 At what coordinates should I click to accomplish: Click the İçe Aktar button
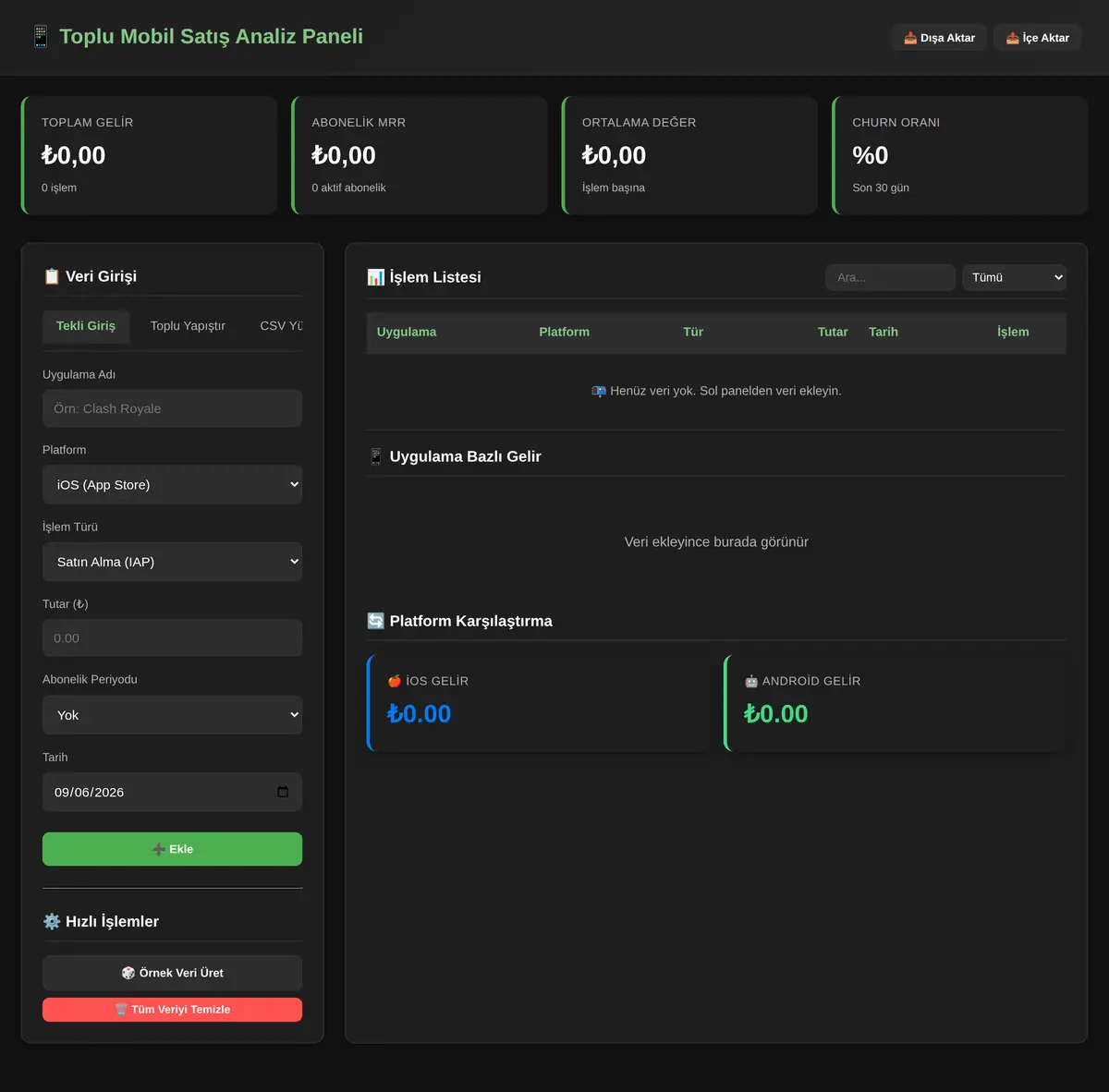click(1037, 38)
